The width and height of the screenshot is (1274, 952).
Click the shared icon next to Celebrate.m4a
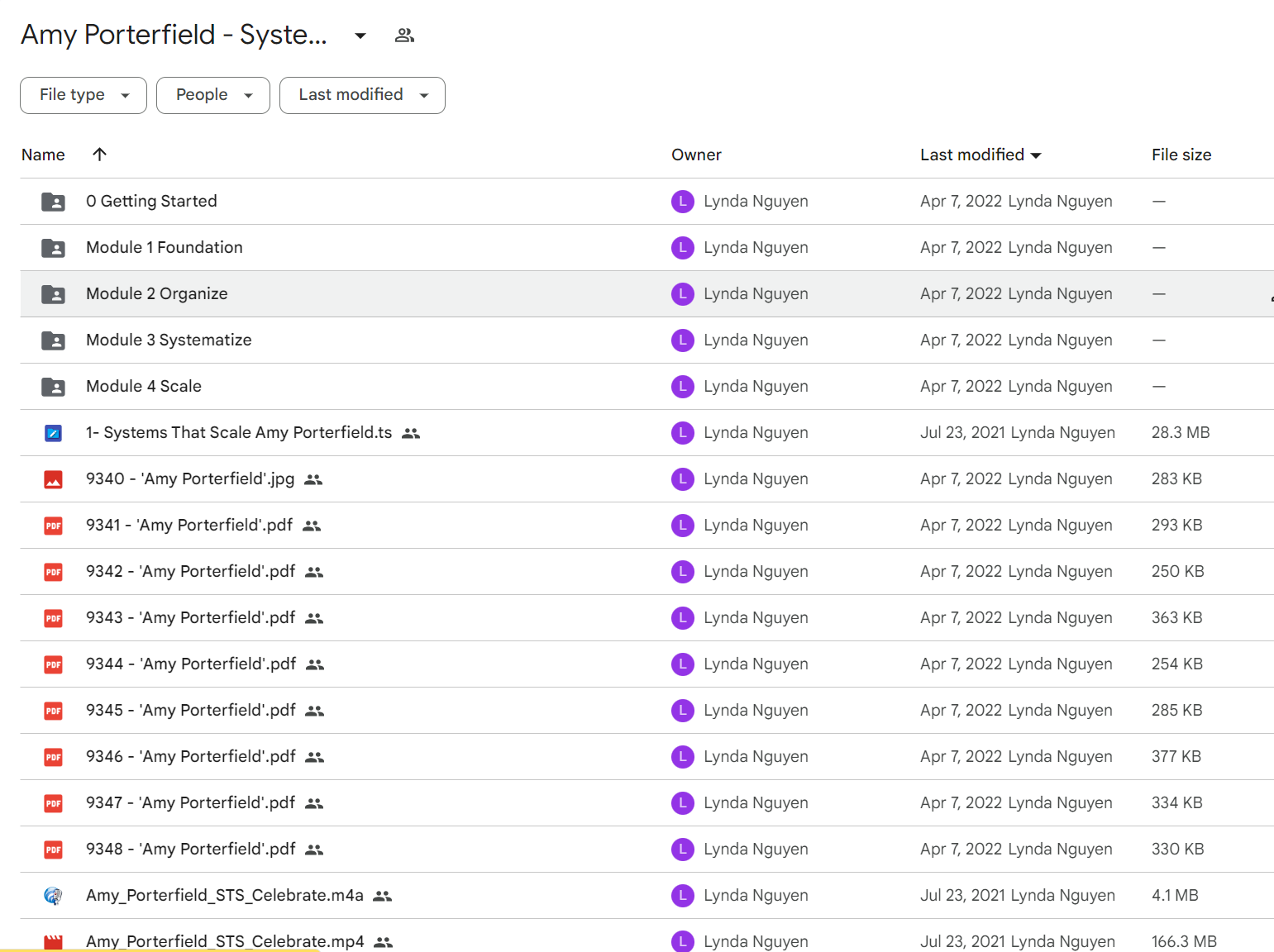[382, 896]
